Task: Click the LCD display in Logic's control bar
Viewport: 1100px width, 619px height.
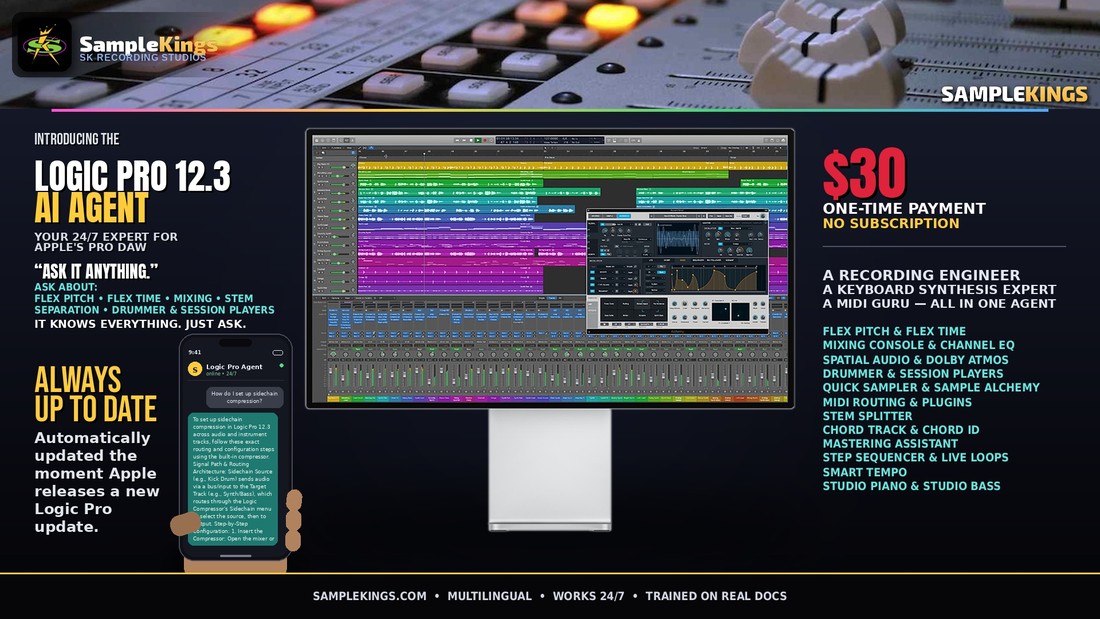Action: pos(549,140)
